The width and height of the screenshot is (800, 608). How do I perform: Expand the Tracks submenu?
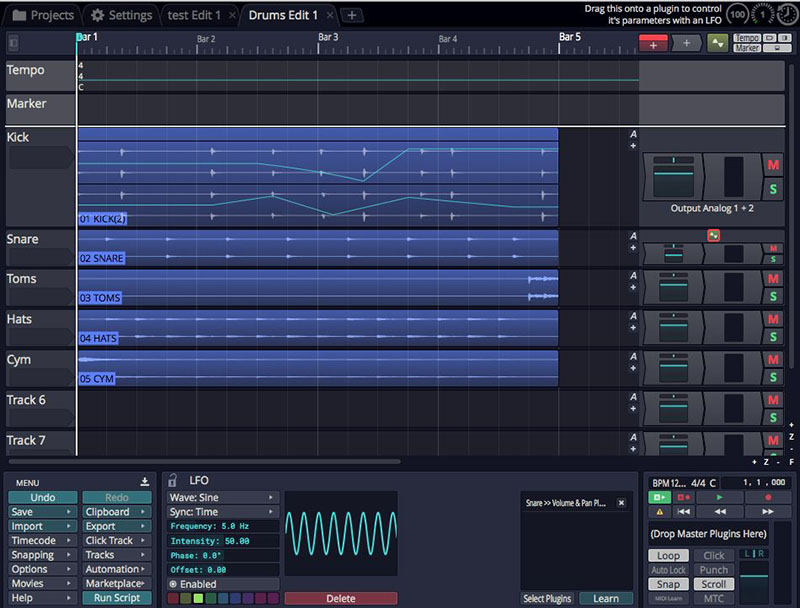point(117,554)
